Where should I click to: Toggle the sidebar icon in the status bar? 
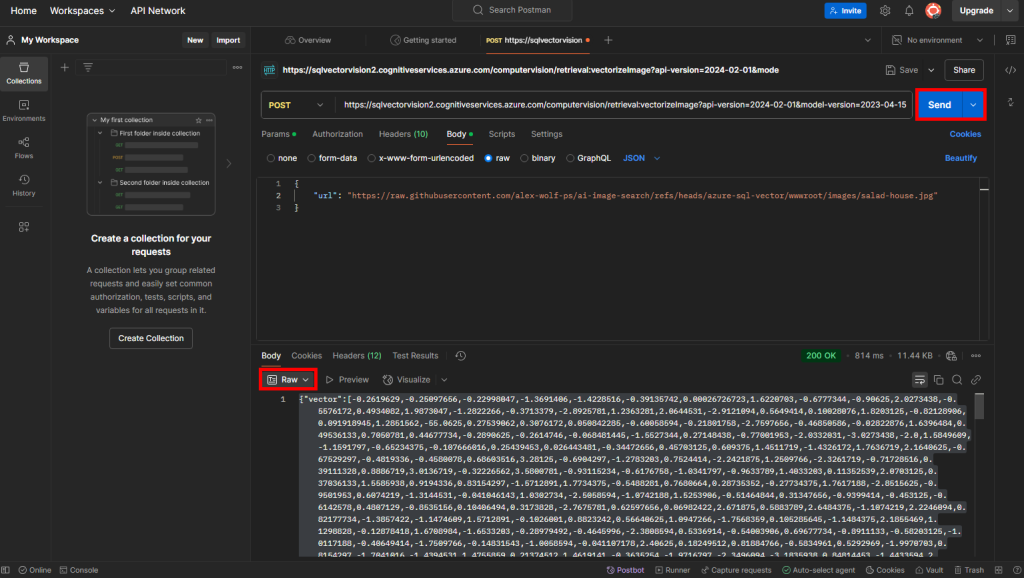coord(6,570)
